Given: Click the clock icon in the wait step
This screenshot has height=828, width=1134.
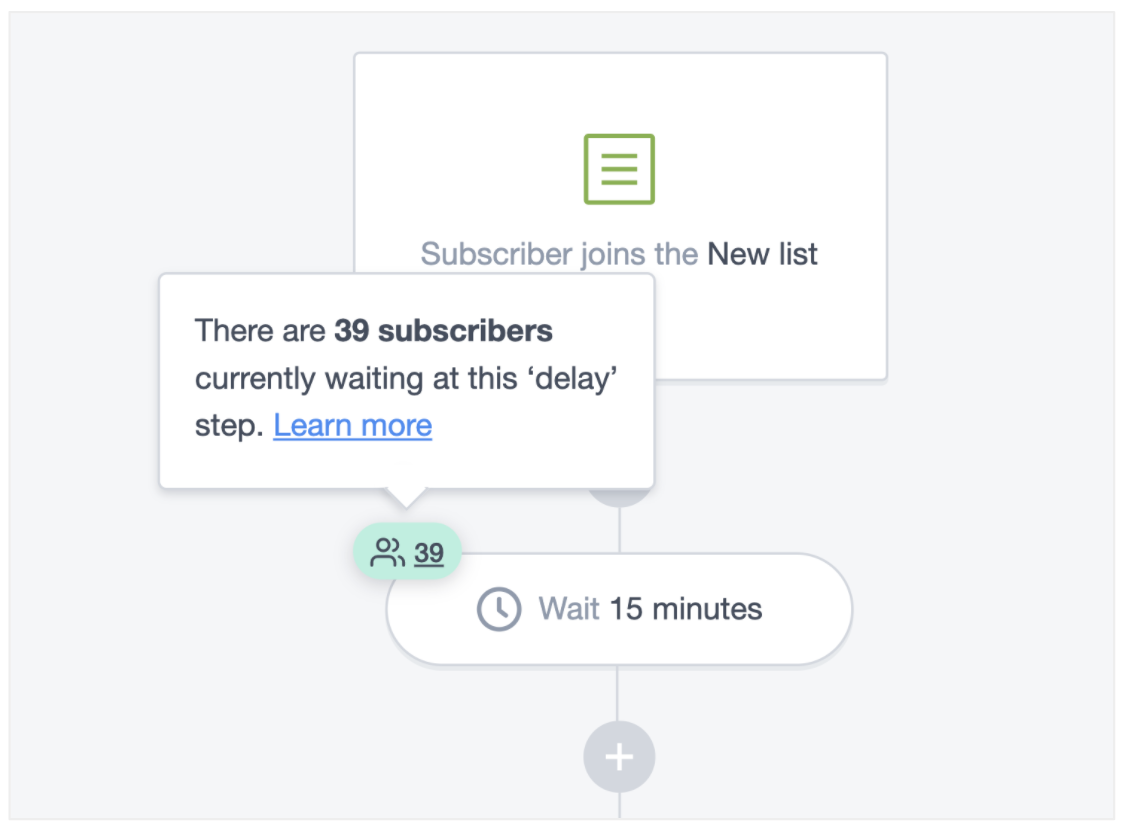Looking at the screenshot, I should tap(498, 609).
